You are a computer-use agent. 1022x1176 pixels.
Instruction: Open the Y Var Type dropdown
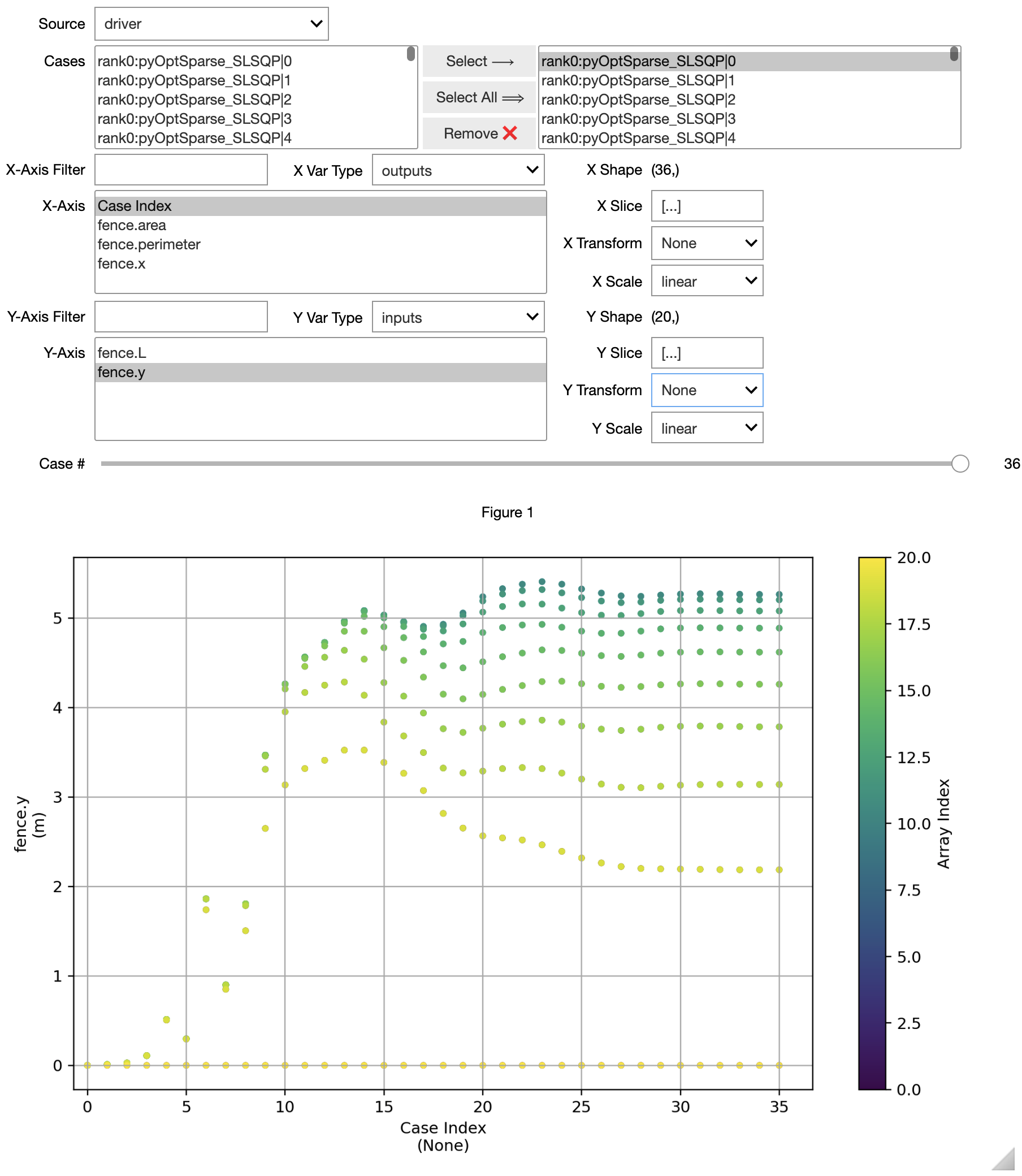458,317
